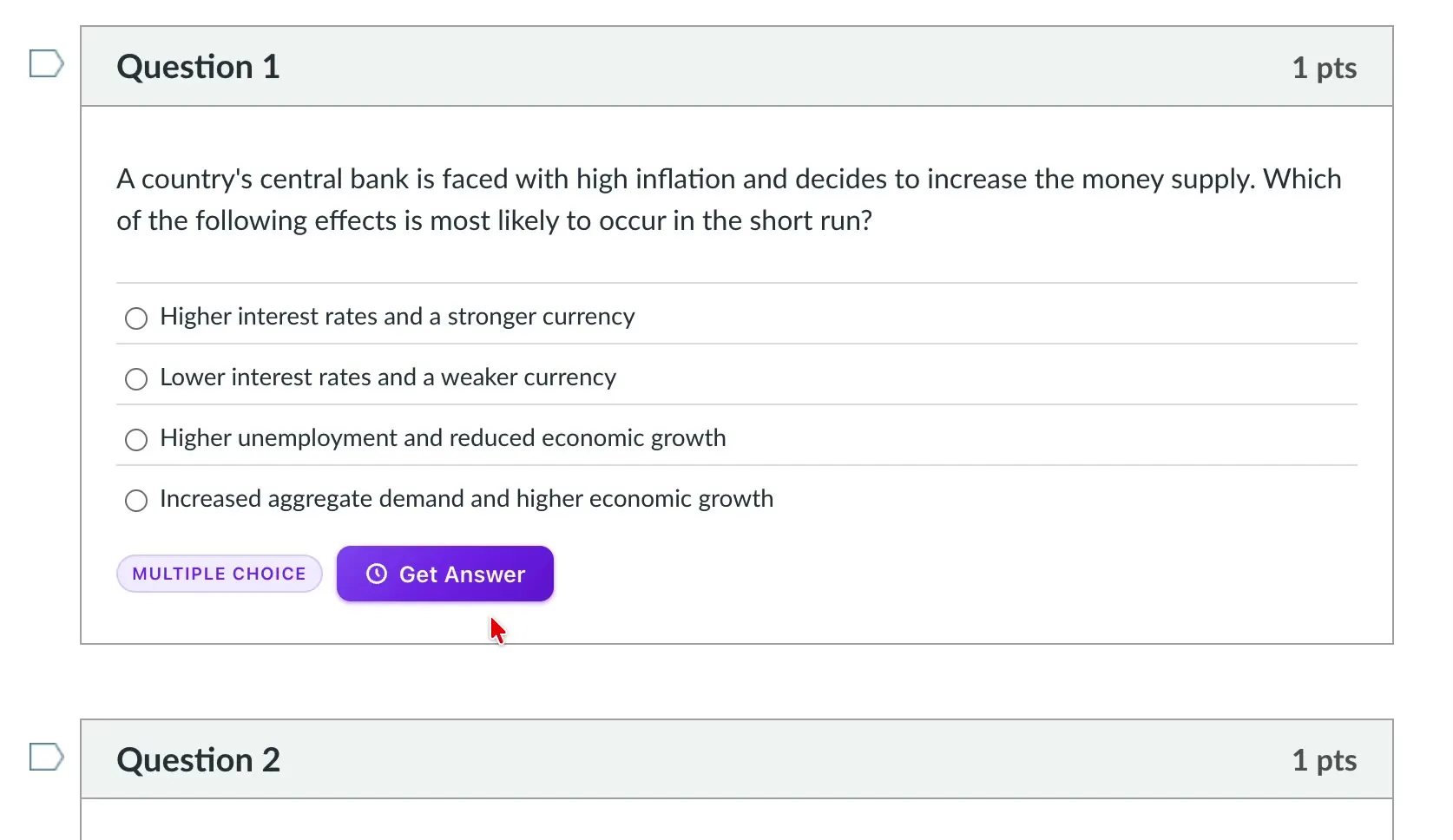Select the radio for lower interest rates
Screen dimensions: 1453x840
click(x=136, y=379)
